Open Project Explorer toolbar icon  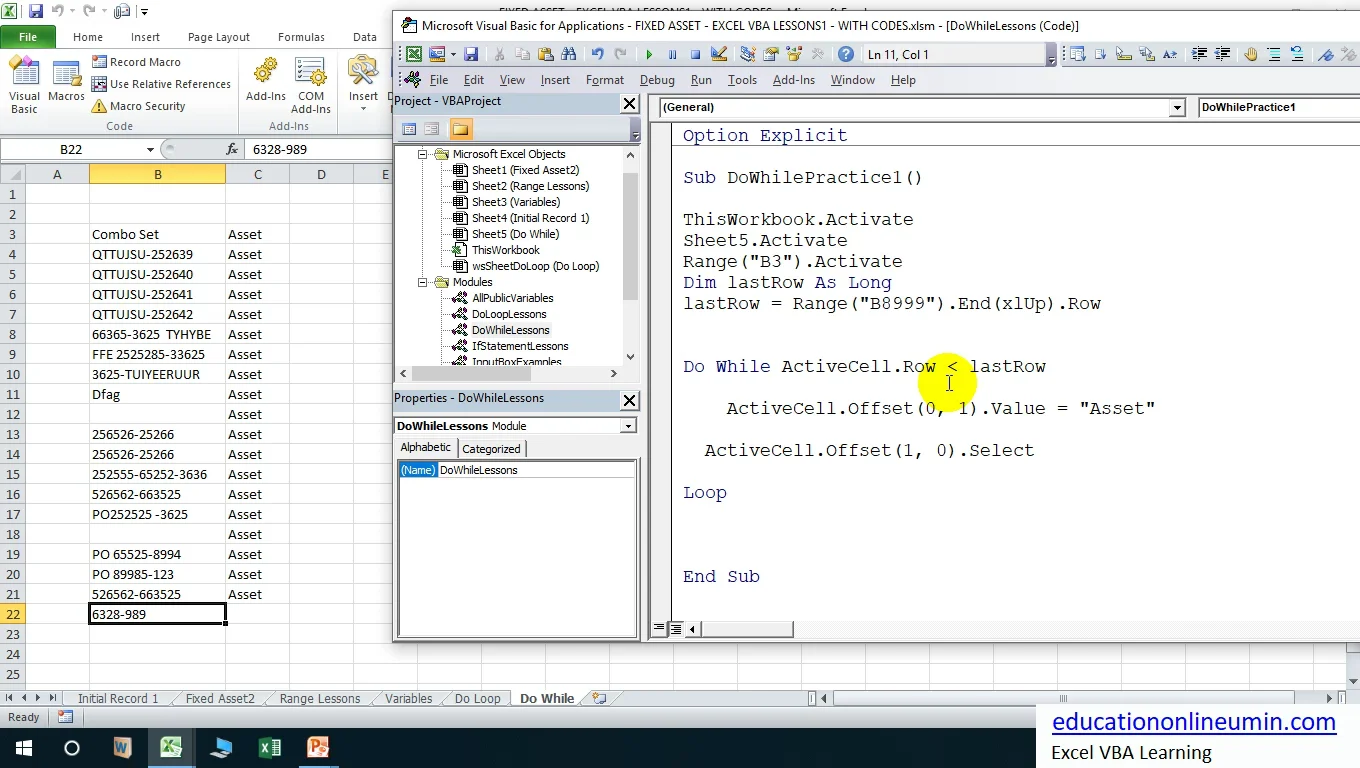pos(747,54)
